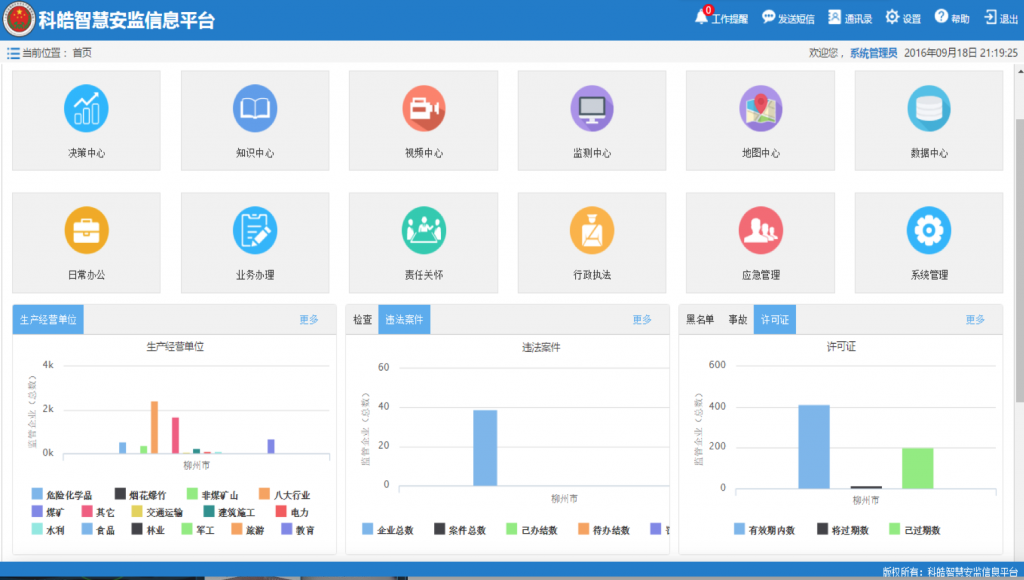Open the 地图中心 map pin icon
This screenshot has width=1024, height=580.
point(760,108)
